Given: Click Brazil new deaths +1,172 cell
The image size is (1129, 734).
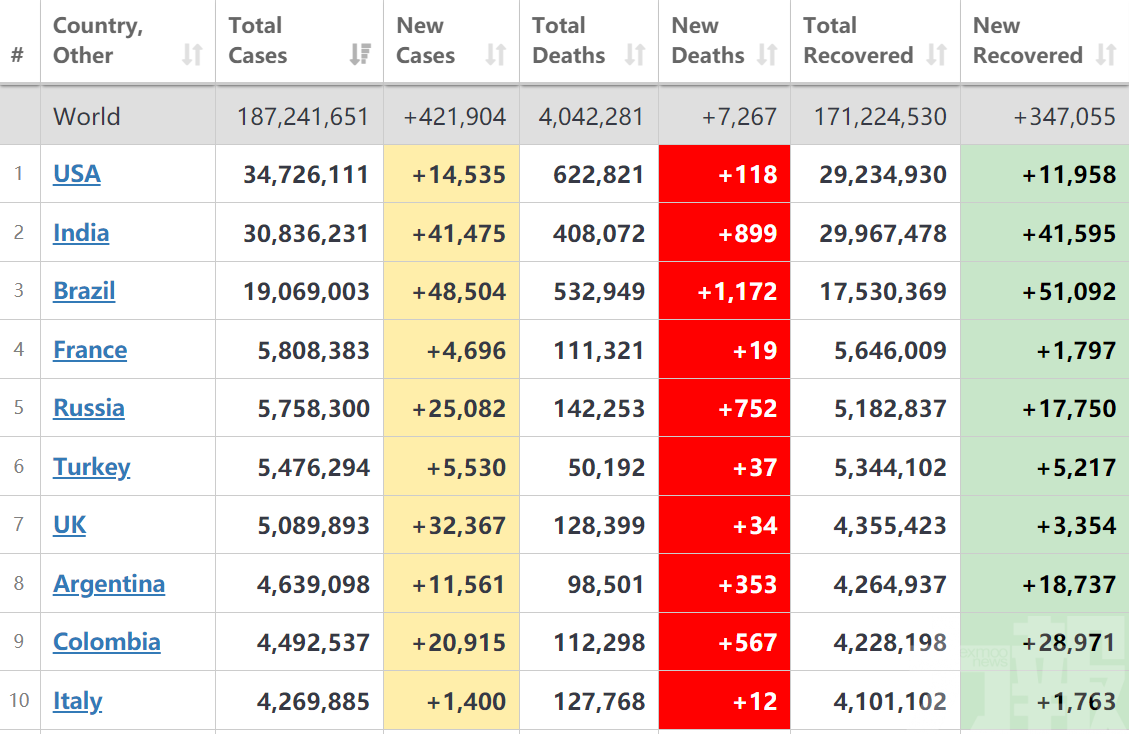Looking at the screenshot, I should pyautogui.click(x=724, y=291).
